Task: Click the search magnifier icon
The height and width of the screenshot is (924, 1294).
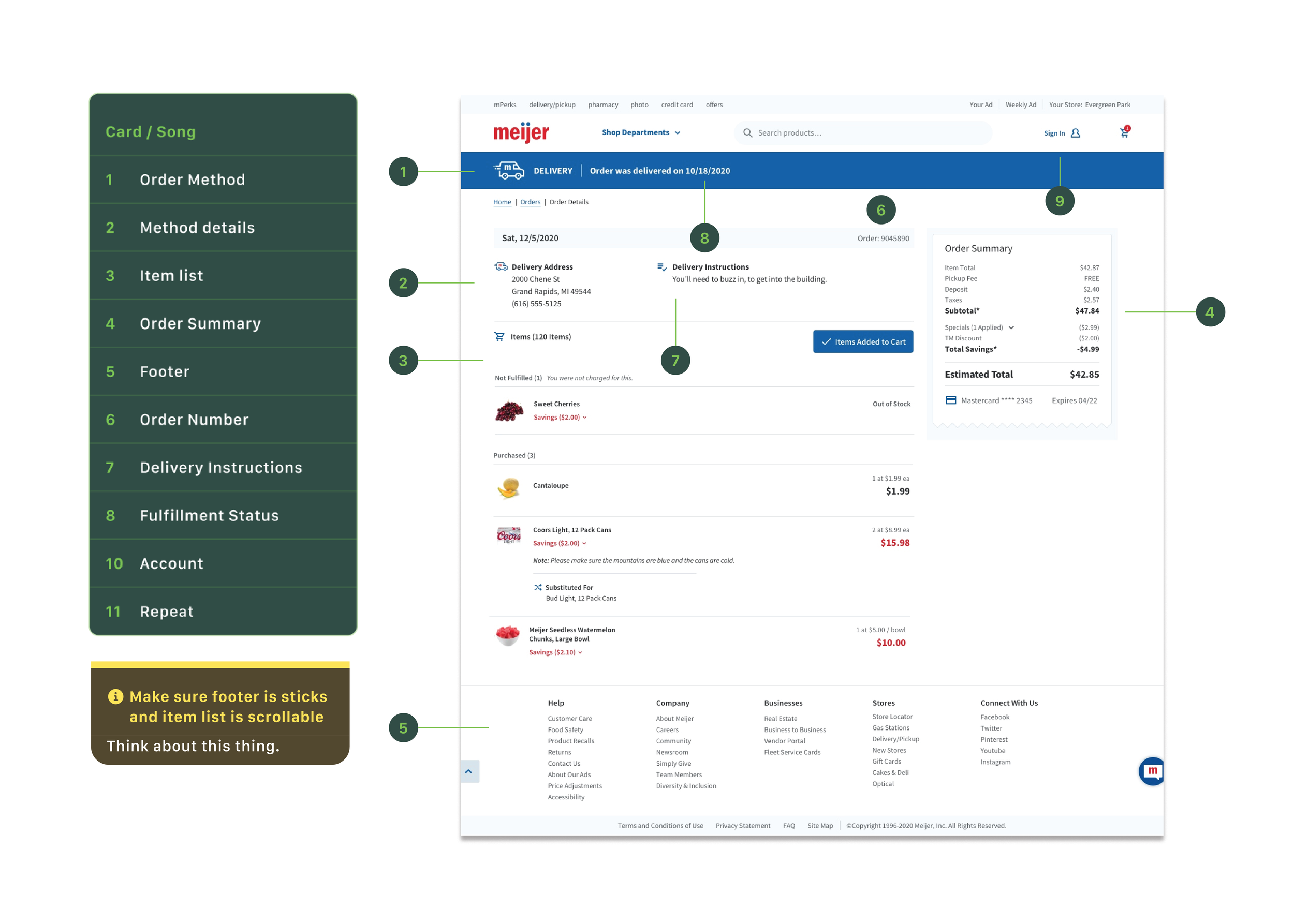Action: [747, 132]
